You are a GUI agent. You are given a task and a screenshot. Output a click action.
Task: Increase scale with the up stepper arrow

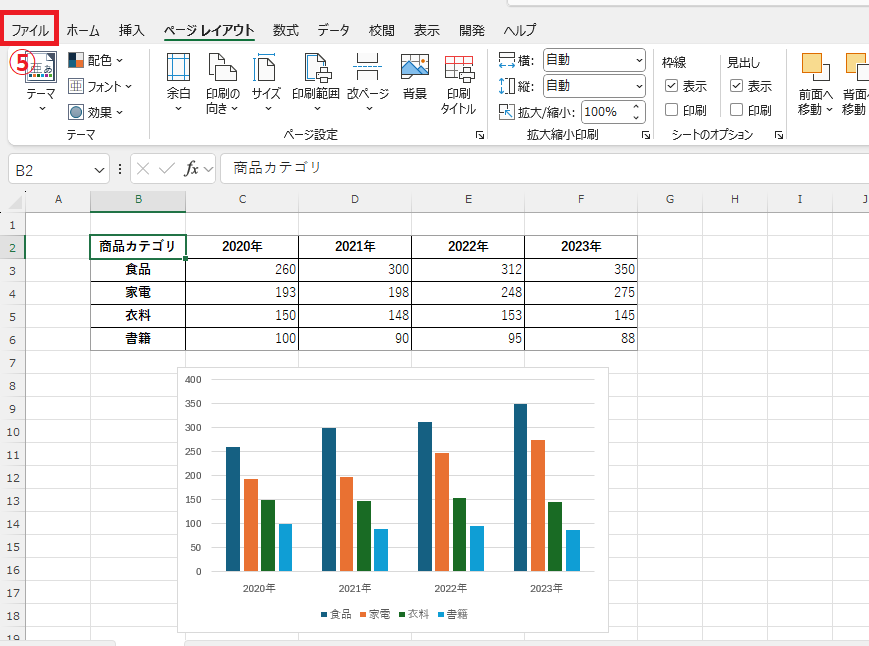tap(636, 107)
